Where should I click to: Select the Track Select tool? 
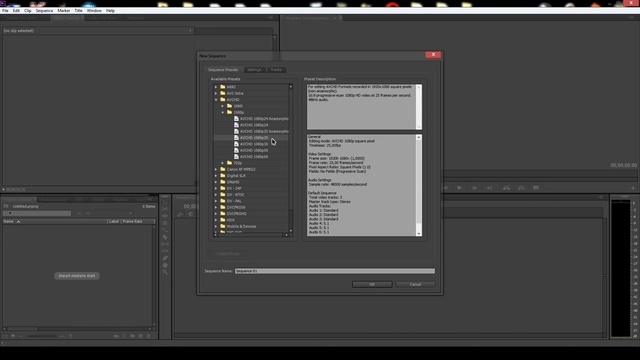tap(165, 209)
